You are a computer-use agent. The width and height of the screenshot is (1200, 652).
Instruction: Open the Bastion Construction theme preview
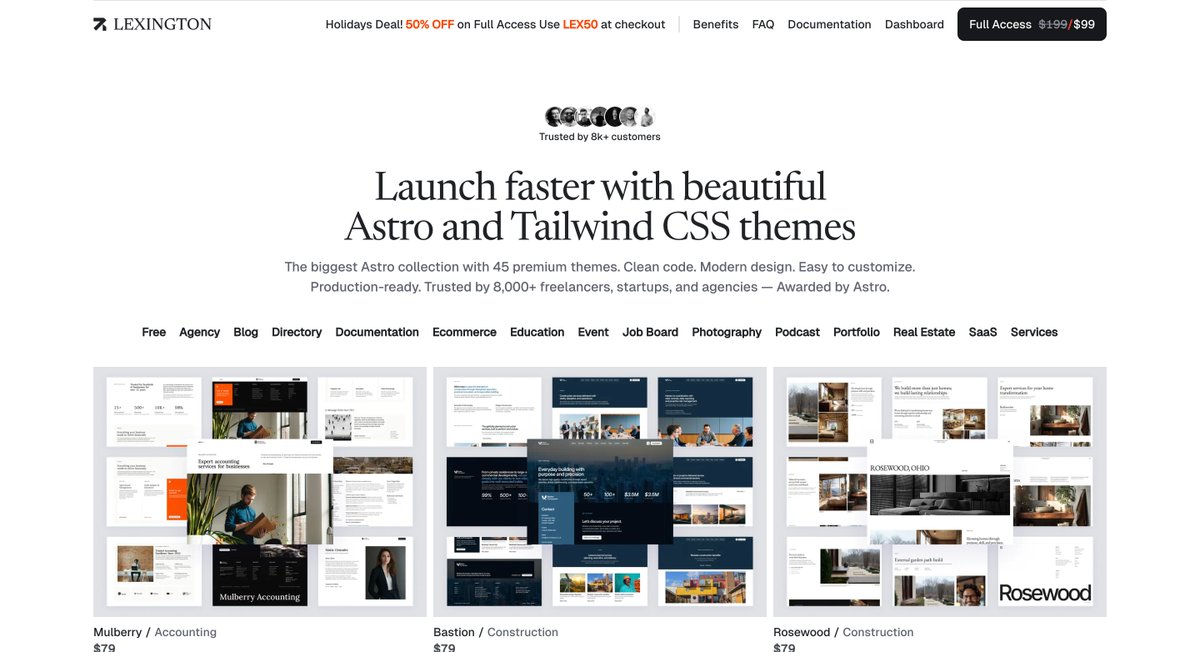[600, 492]
